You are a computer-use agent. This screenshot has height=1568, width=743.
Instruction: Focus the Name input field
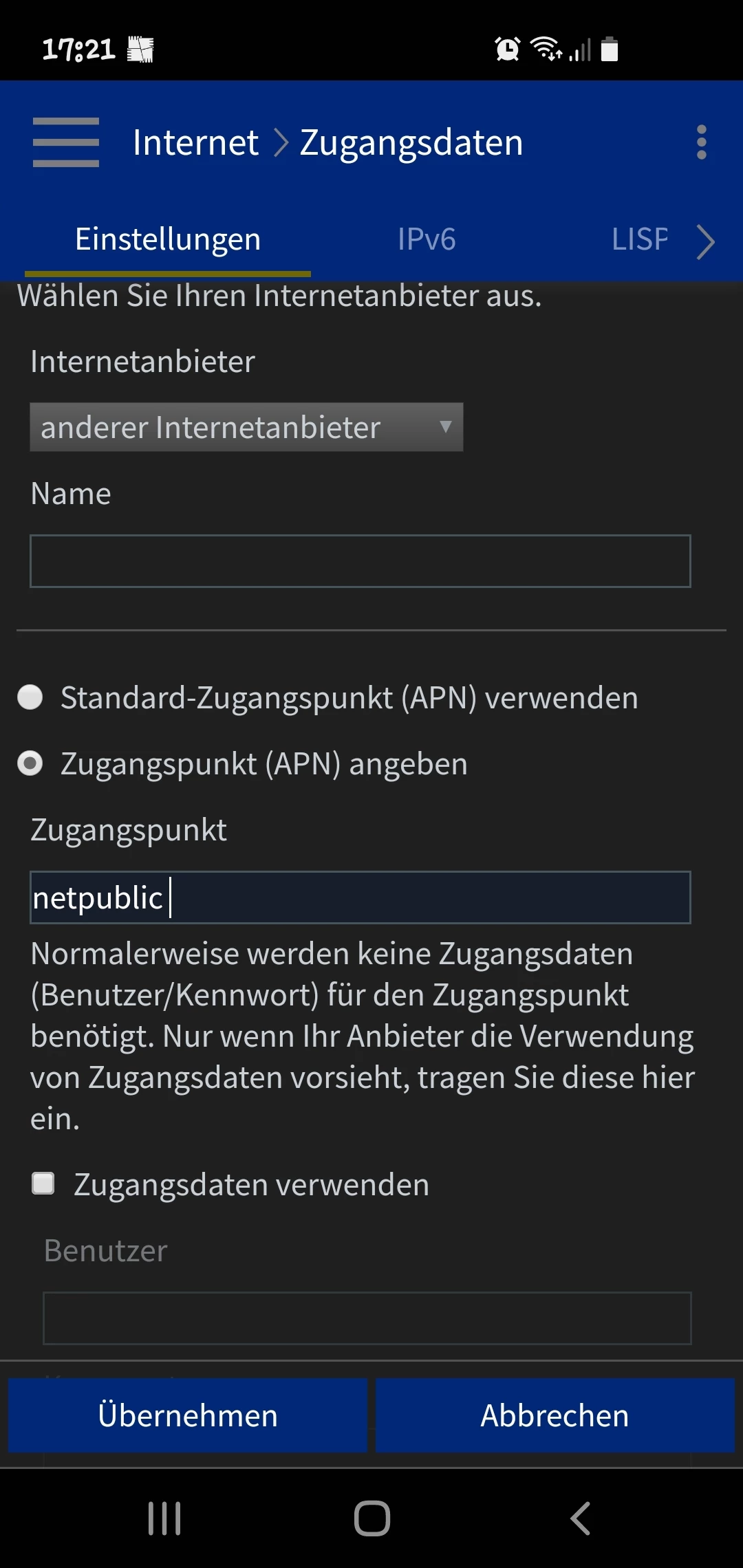pos(360,561)
